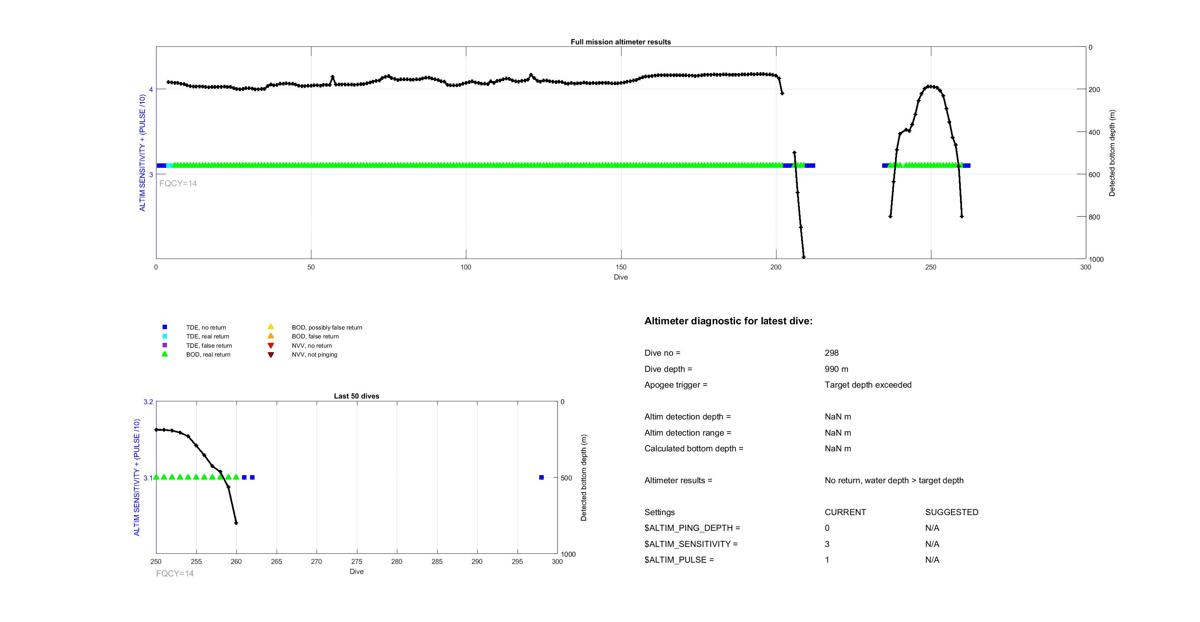Click the 'Dive' x-axis label of Last 50 dives

pos(356,571)
